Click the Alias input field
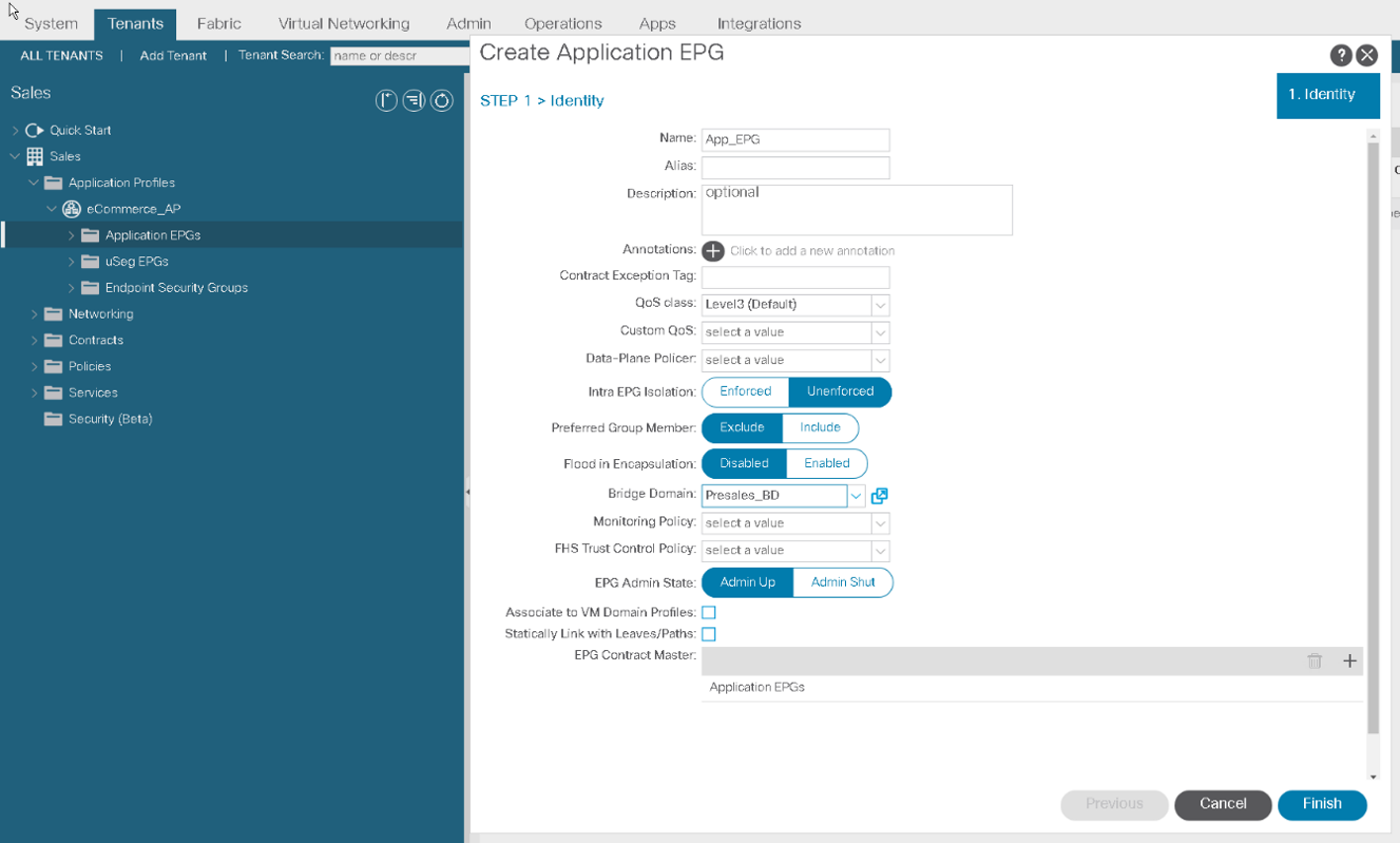Image resolution: width=1400 pixels, height=843 pixels. tap(795, 167)
